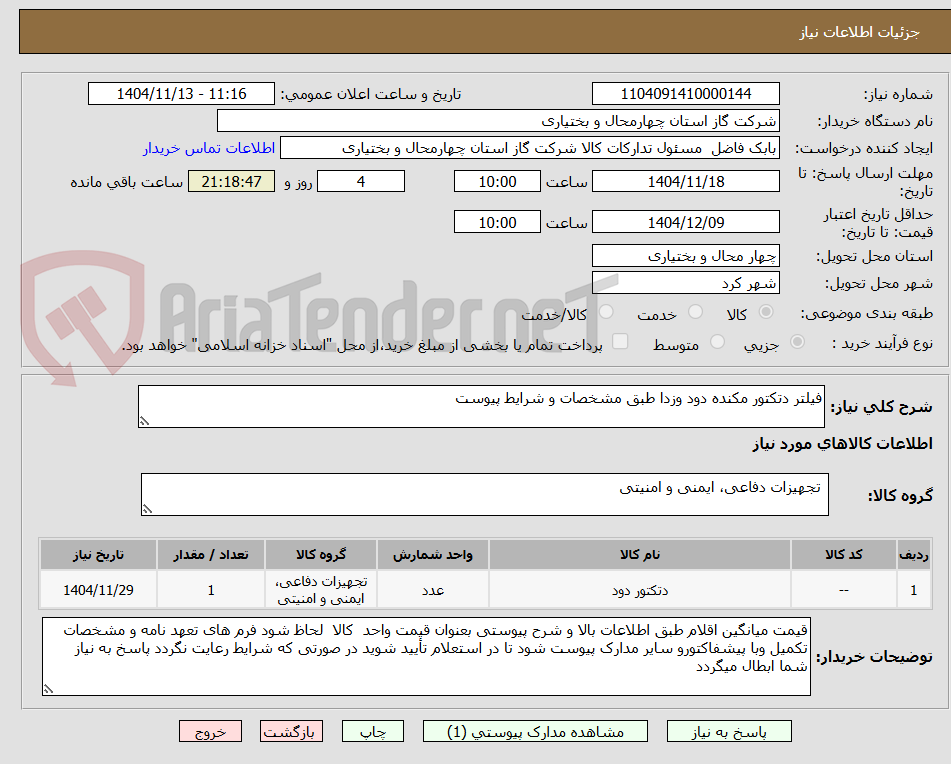Click the گروه کالا table column header
This screenshot has height=764, width=951.
point(321,555)
